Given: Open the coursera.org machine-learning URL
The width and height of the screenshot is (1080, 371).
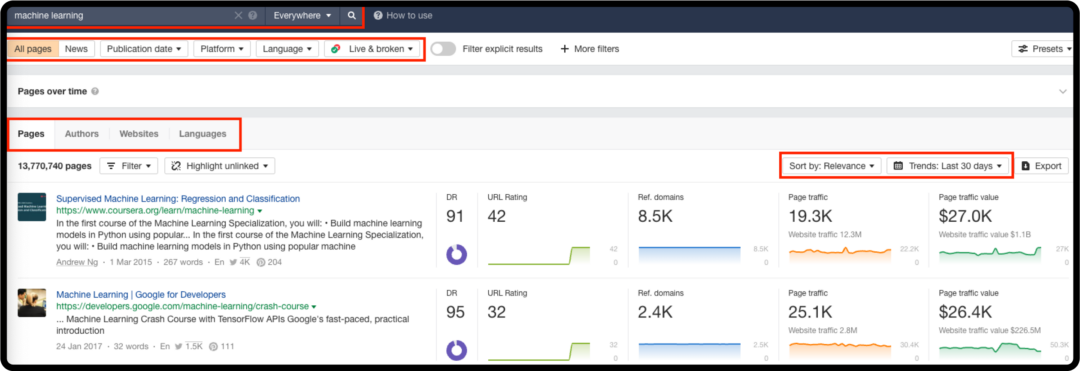Looking at the screenshot, I should [156, 211].
